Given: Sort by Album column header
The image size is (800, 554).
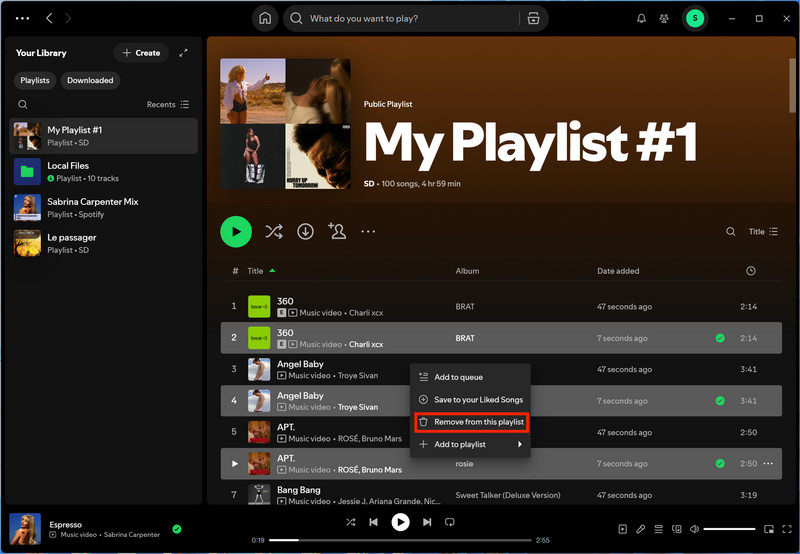Looking at the screenshot, I should click(467, 271).
